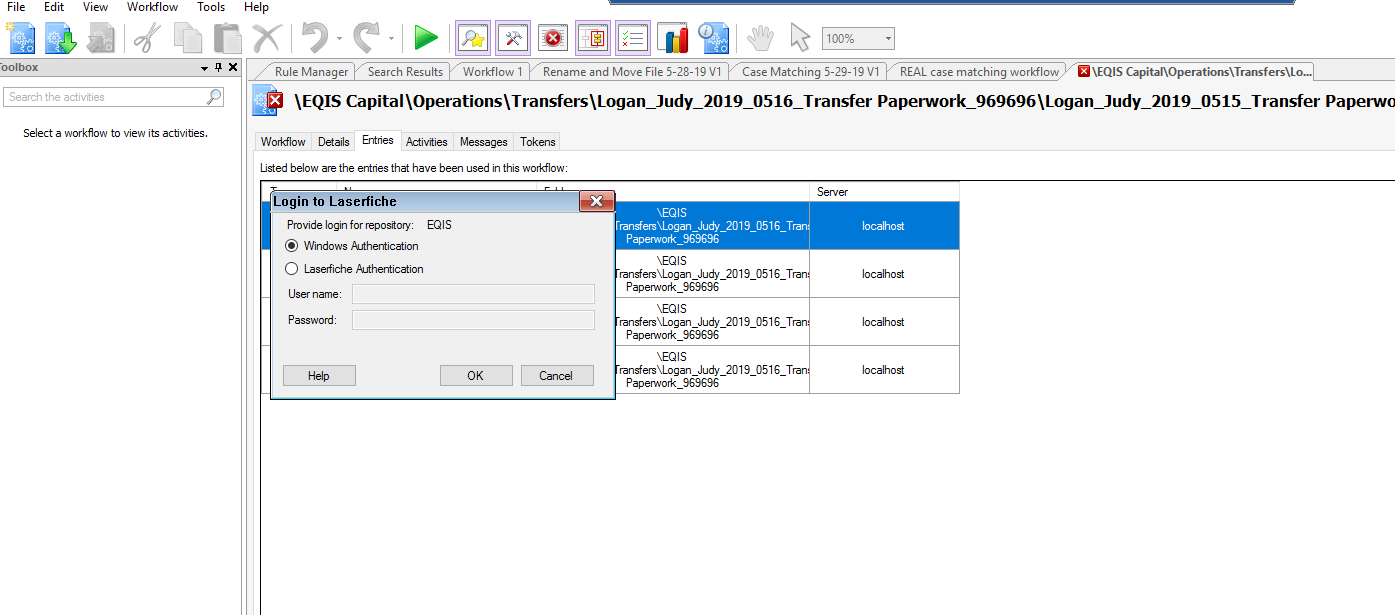Select the Laserfiche Authentication radio button
The width and height of the screenshot is (1395, 615).
(292, 269)
